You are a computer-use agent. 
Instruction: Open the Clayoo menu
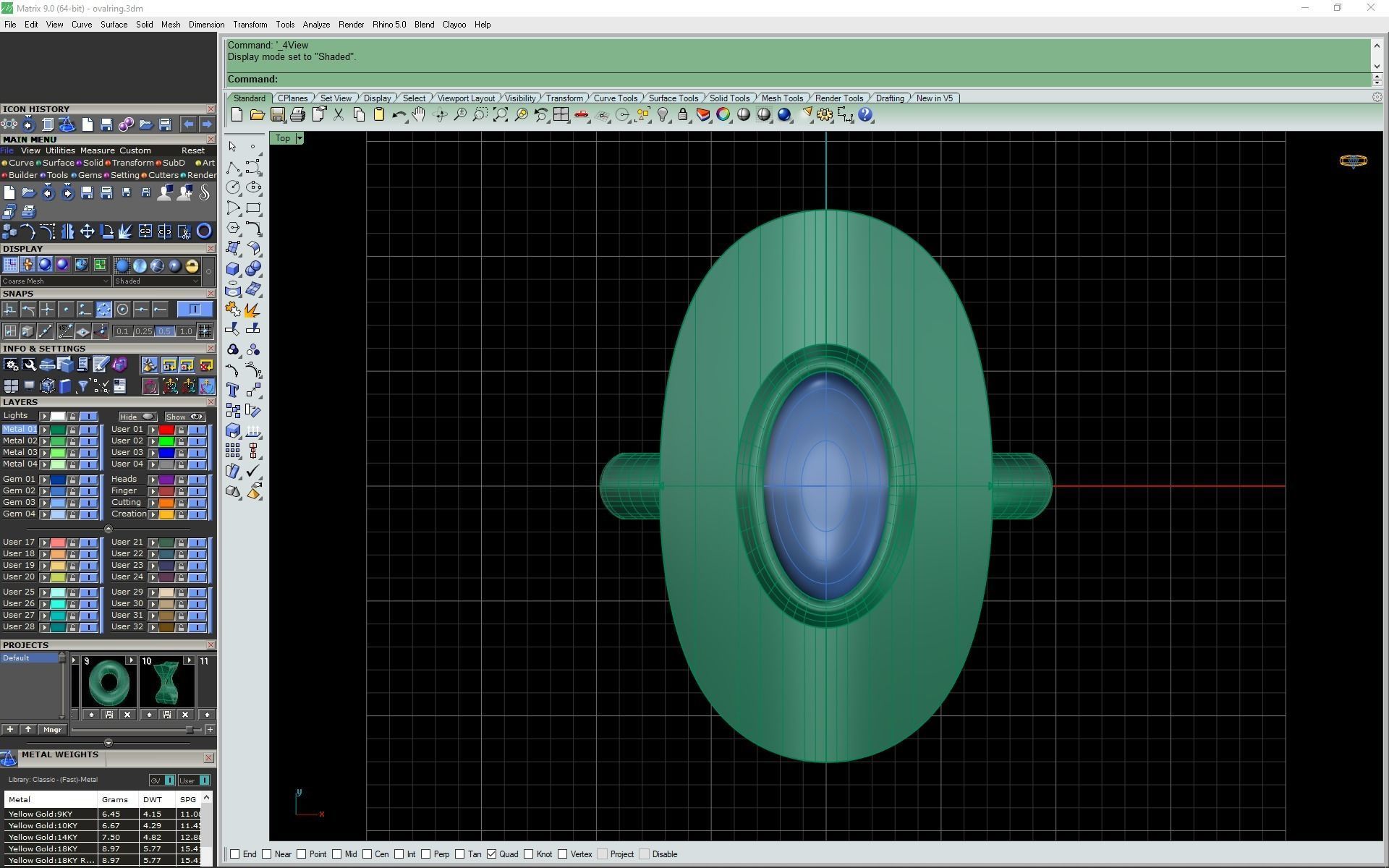pyautogui.click(x=454, y=25)
